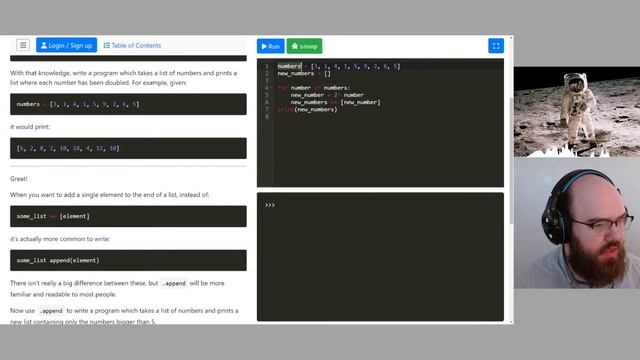Click the Login / Sign up button
The height and width of the screenshot is (360, 640).
pos(67,45)
